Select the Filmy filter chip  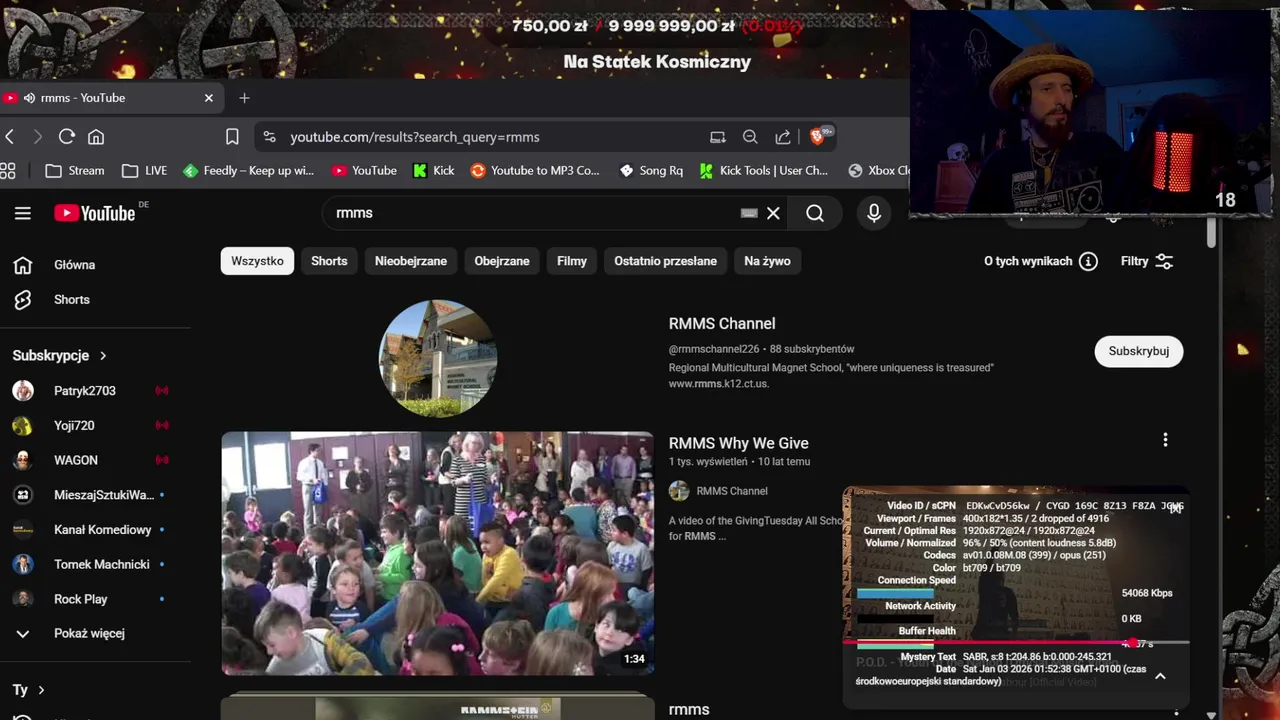(572, 261)
